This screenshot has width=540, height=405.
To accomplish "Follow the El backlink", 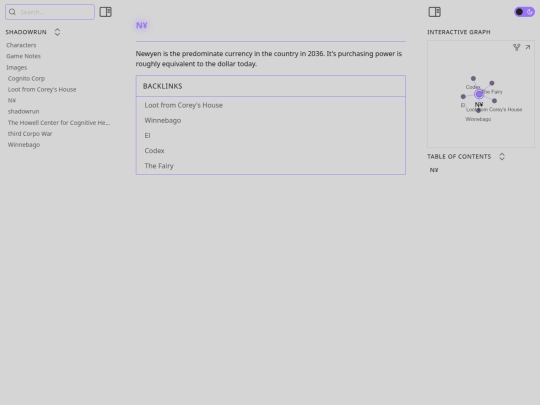I will (x=147, y=136).
